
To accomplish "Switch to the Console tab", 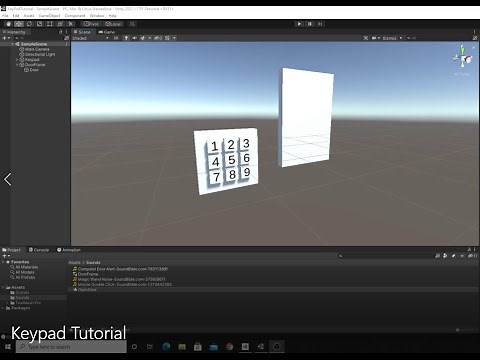I will (x=39, y=250).
